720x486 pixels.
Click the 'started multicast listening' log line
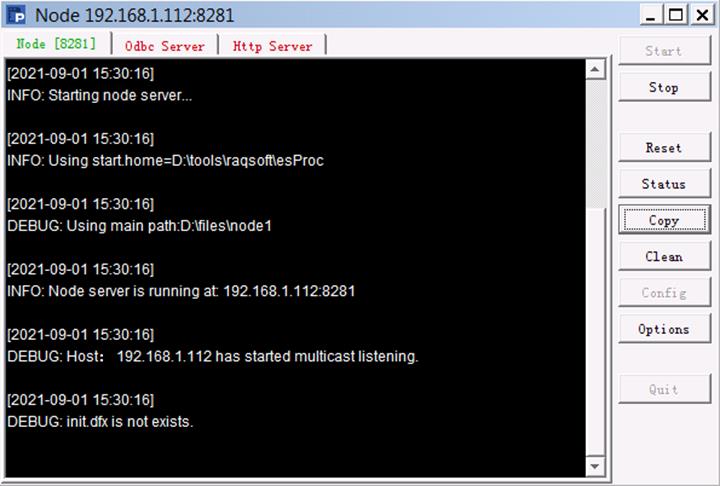(x=213, y=356)
